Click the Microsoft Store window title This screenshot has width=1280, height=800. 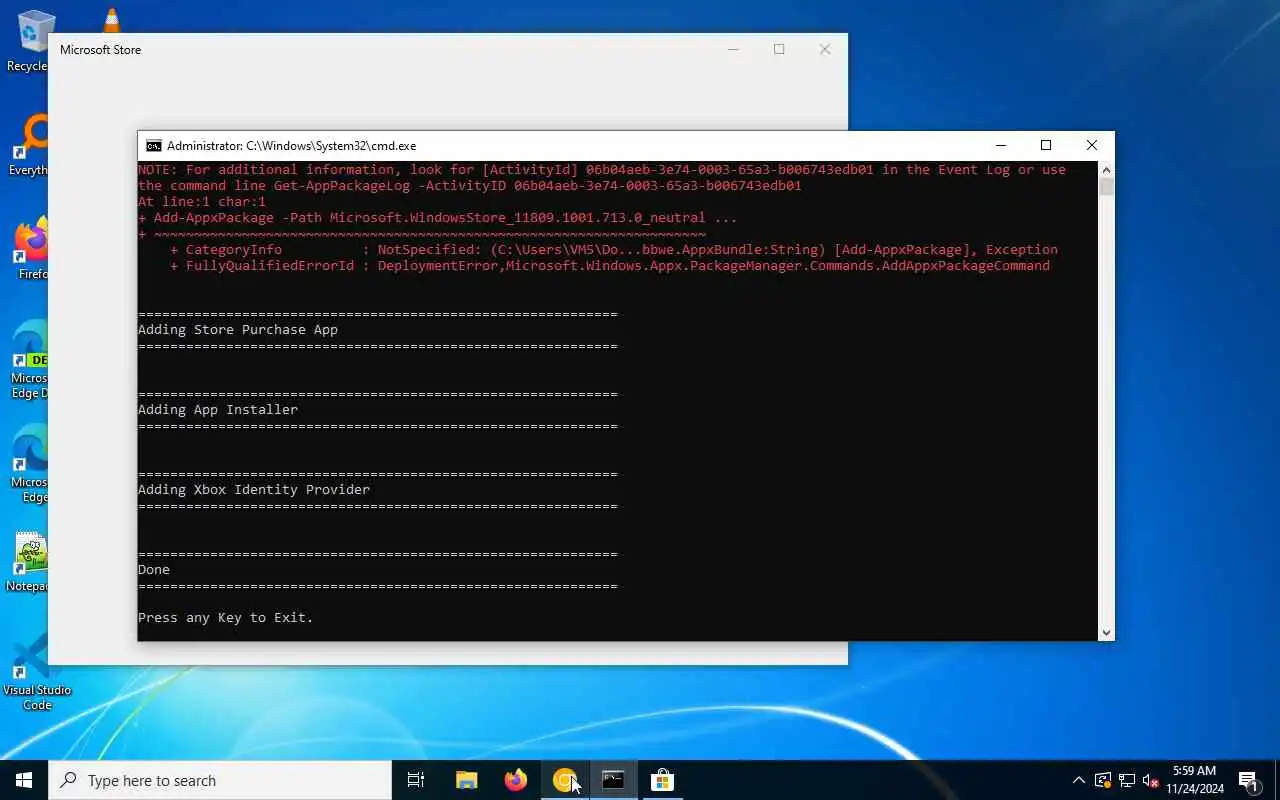pyautogui.click(x=100, y=50)
